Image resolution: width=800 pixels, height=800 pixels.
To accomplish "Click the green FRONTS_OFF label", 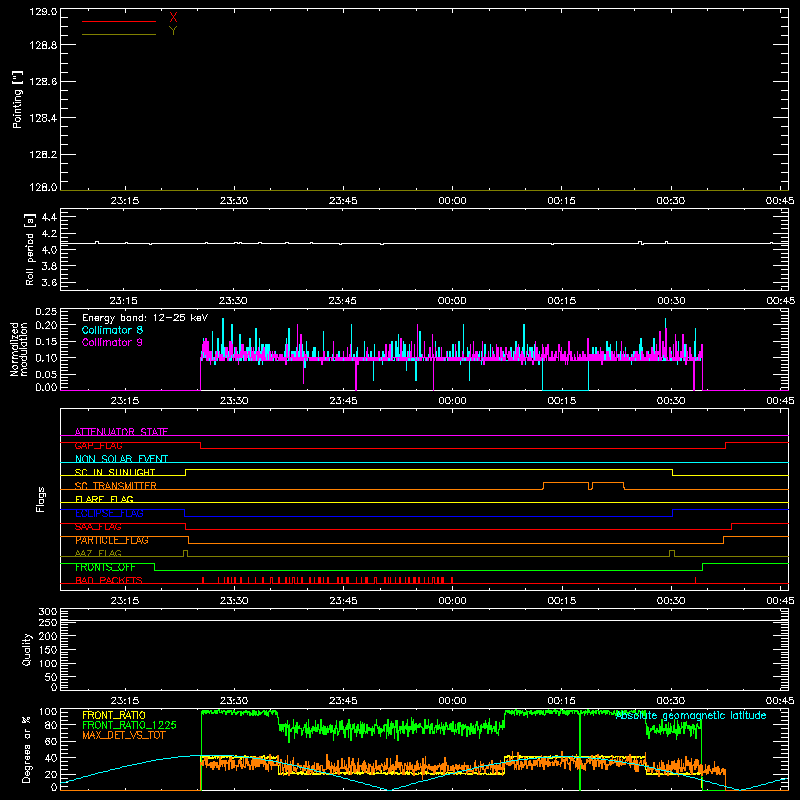I will 105,567.
